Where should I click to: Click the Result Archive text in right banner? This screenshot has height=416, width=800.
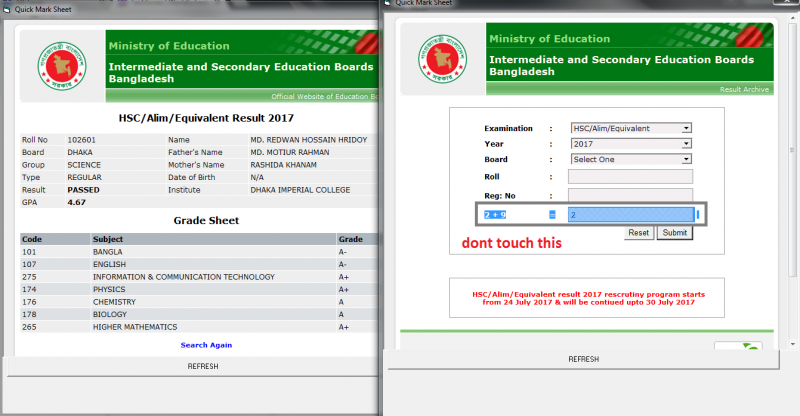tap(744, 89)
